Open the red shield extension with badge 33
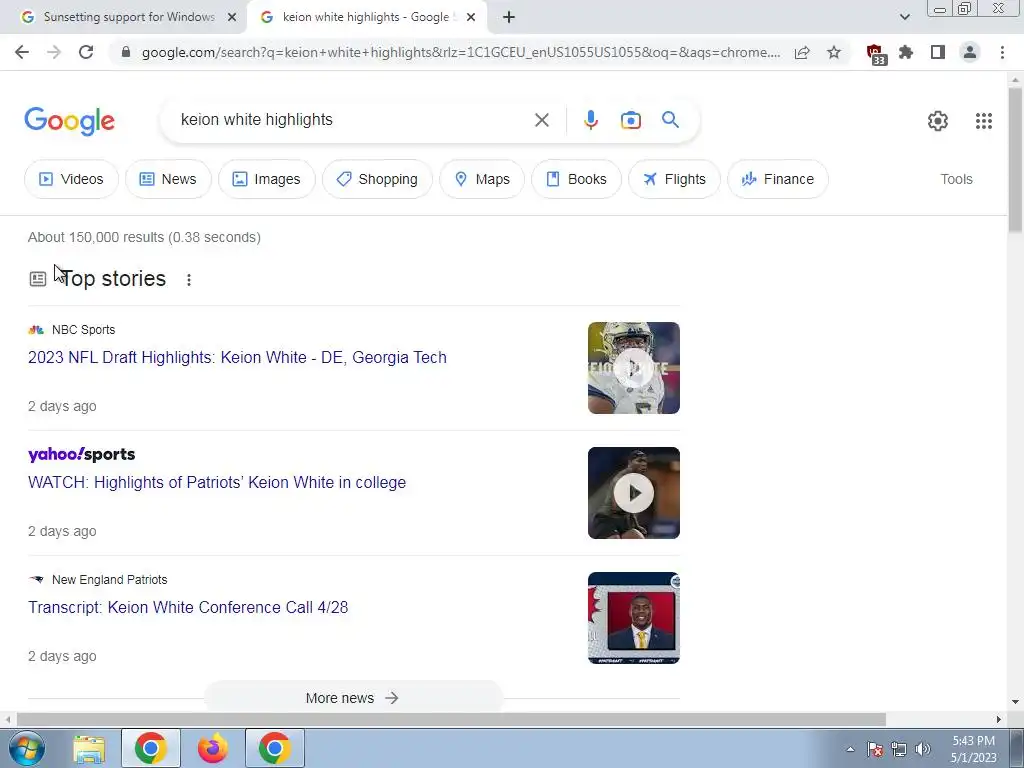 (x=875, y=54)
